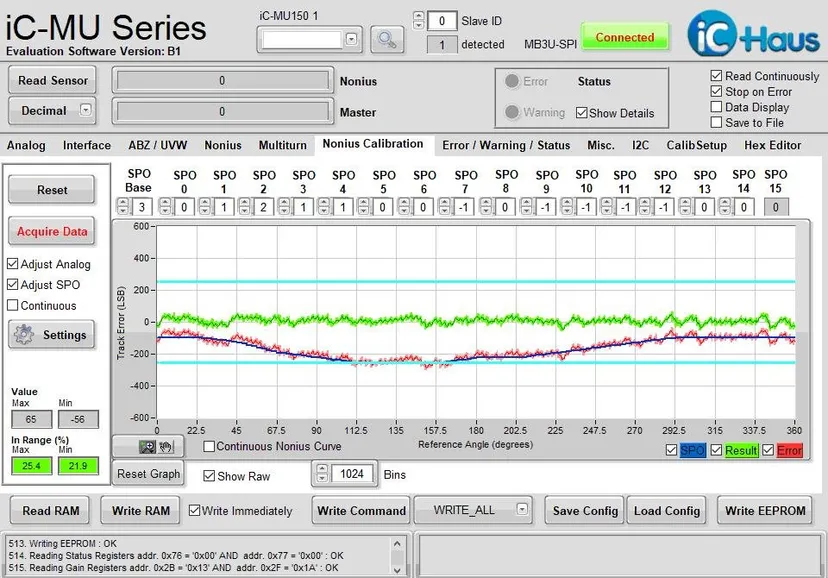Click the calibration Reset button
The height and width of the screenshot is (578, 828).
coord(52,190)
